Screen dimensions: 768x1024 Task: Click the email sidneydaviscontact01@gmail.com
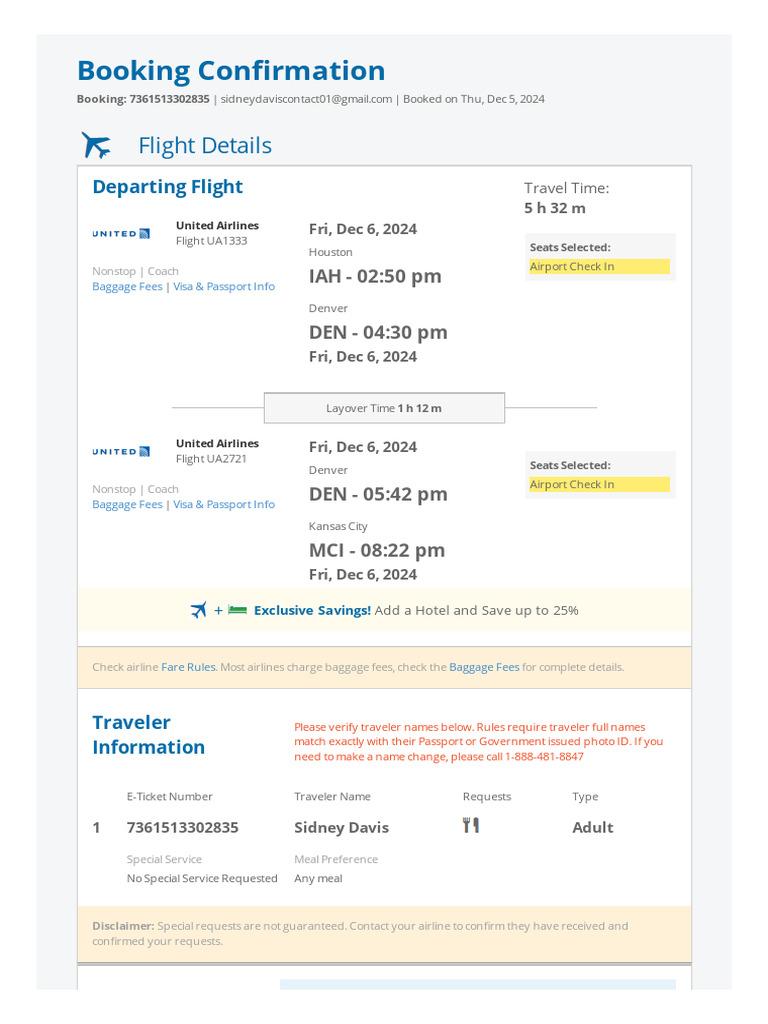coord(306,99)
